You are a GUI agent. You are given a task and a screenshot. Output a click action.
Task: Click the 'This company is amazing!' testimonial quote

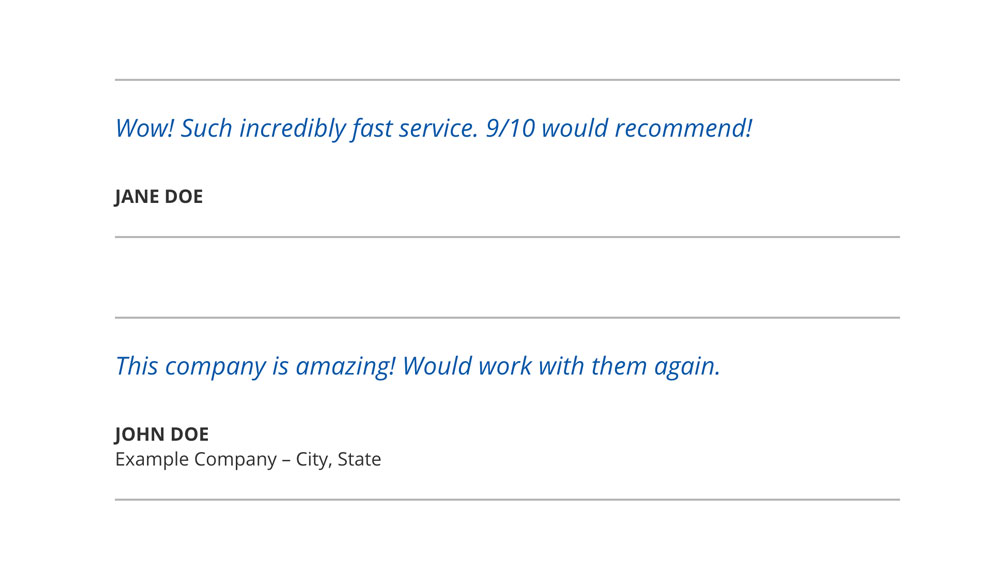tap(418, 366)
